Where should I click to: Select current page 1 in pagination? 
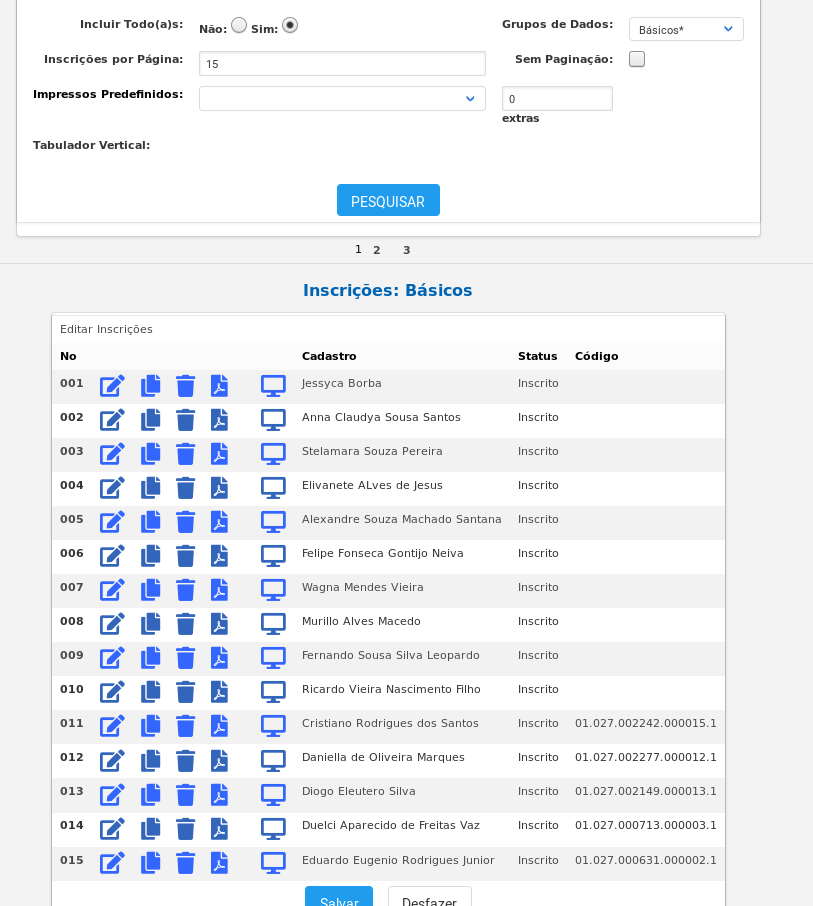pyautogui.click(x=358, y=249)
